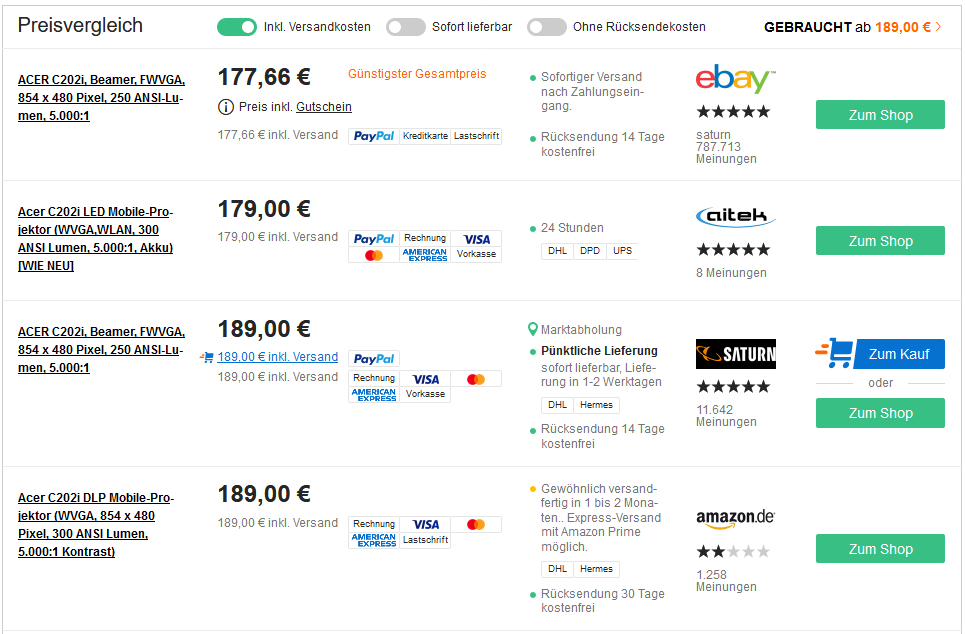Open the 189,00 € inkl. Versand link
The height and width of the screenshot is (634, 965).
[x=278, y=357]
